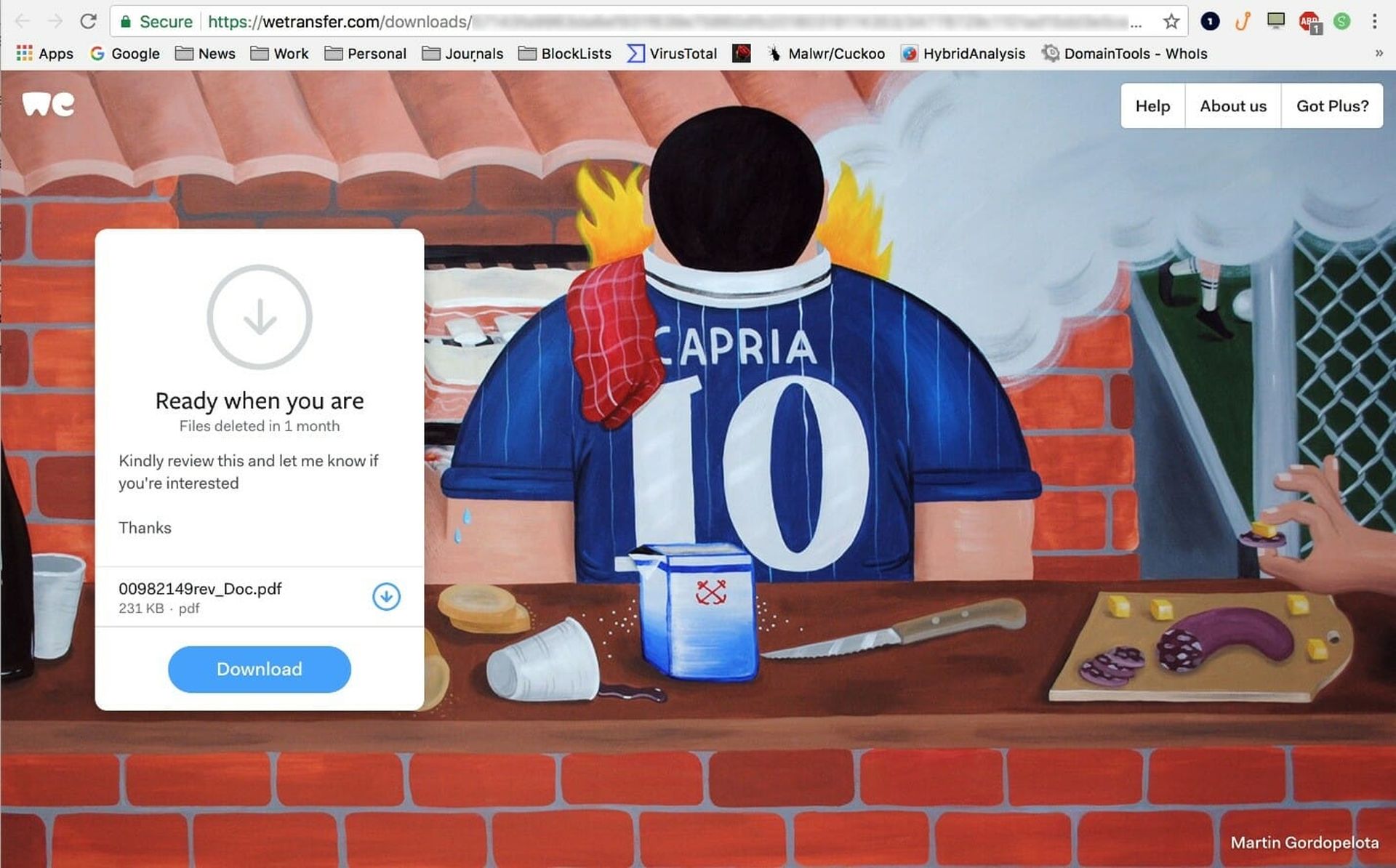Open the Apps grid shortcut
This screenshot has width=1396, height=868.
45,53
